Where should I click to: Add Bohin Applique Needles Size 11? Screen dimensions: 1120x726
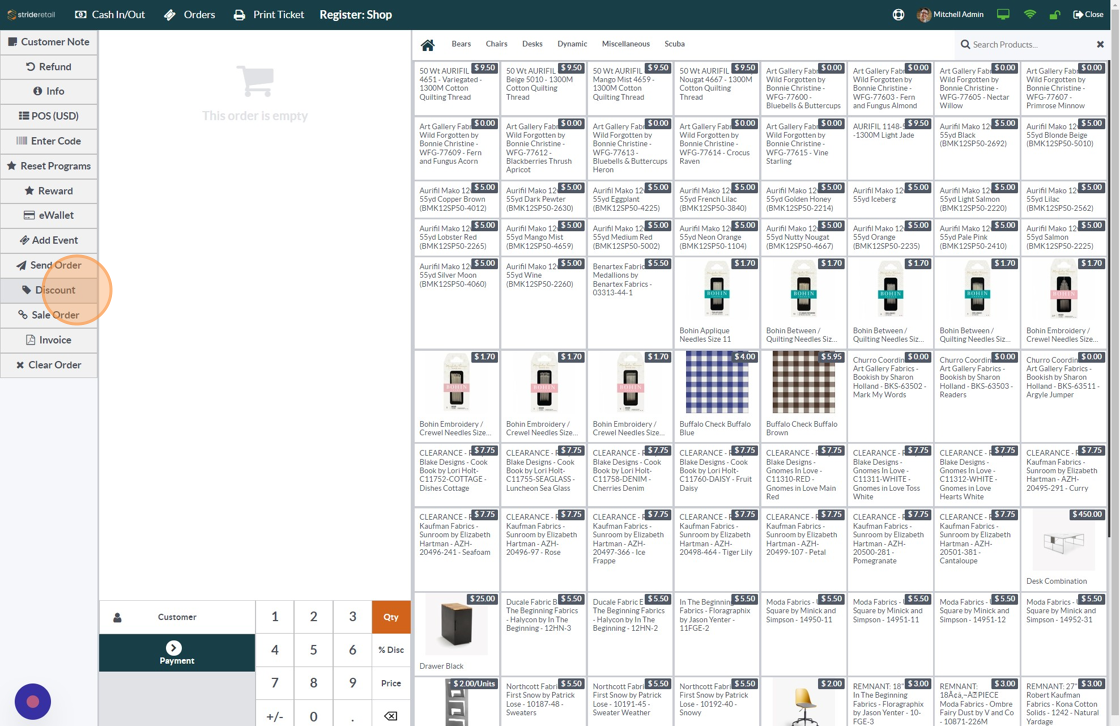(x=716, y=302)
